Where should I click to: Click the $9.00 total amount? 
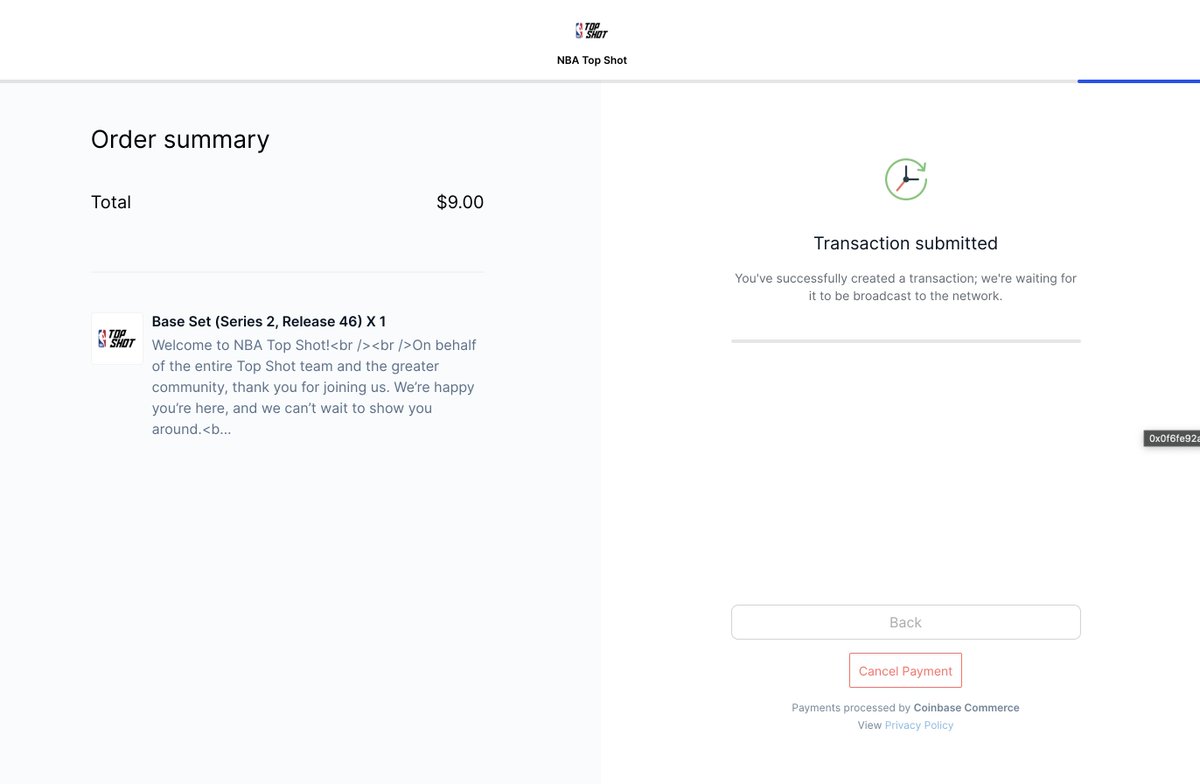coord(460,202)
